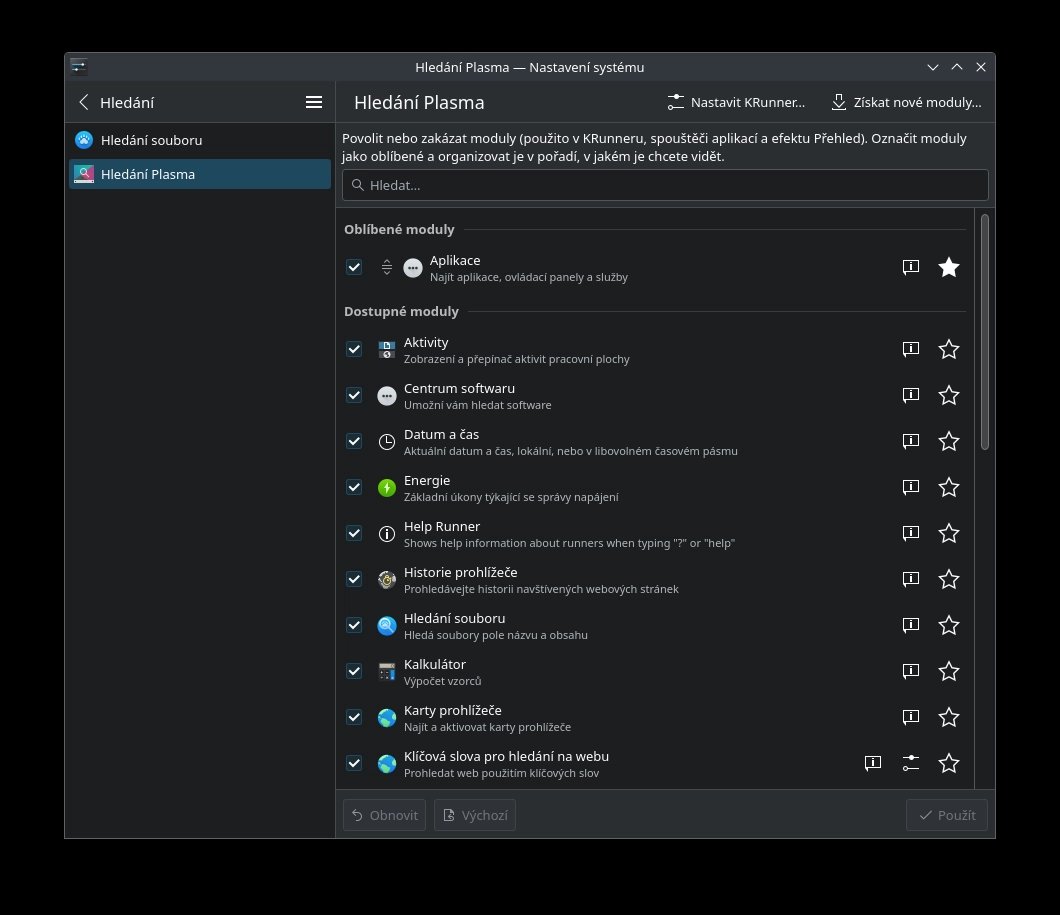
Task: Focus the Hledat... search field
Action: coord(665,185)
